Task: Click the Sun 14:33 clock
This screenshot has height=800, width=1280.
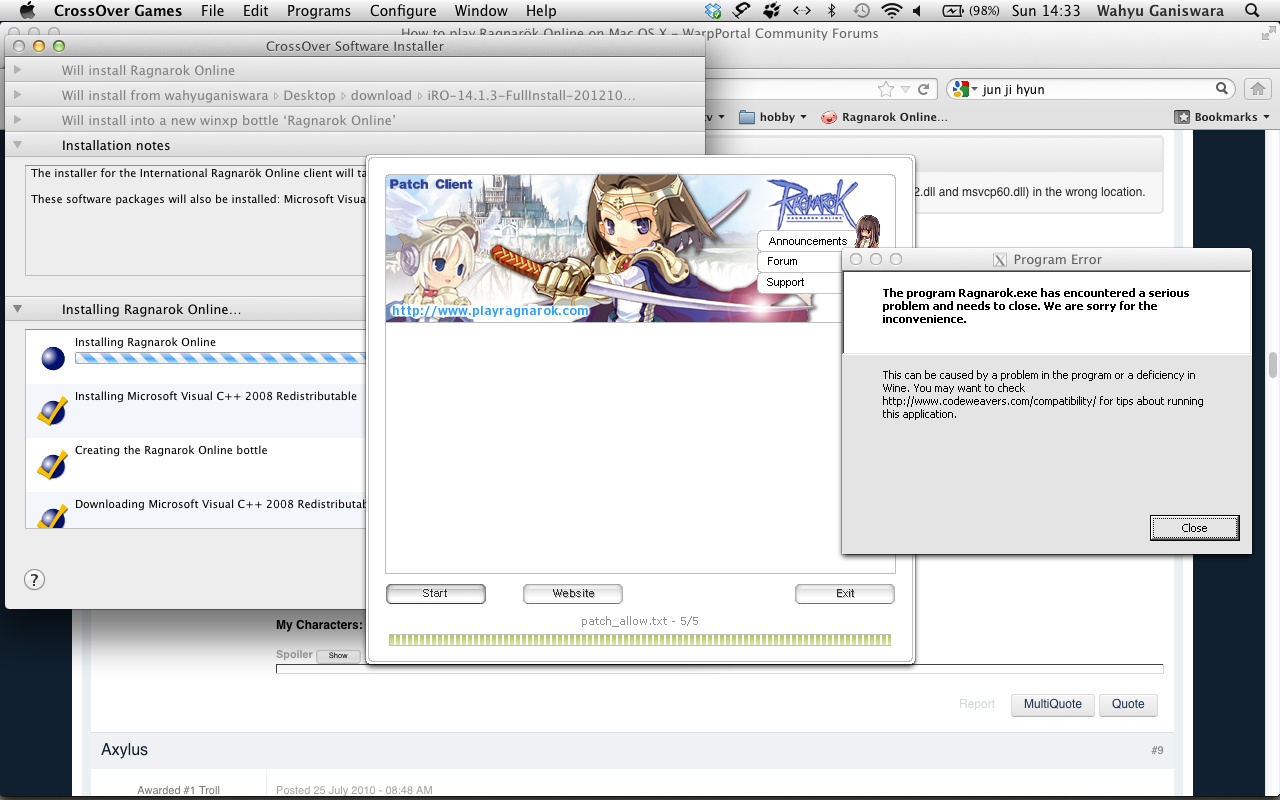Action: 1045,11
